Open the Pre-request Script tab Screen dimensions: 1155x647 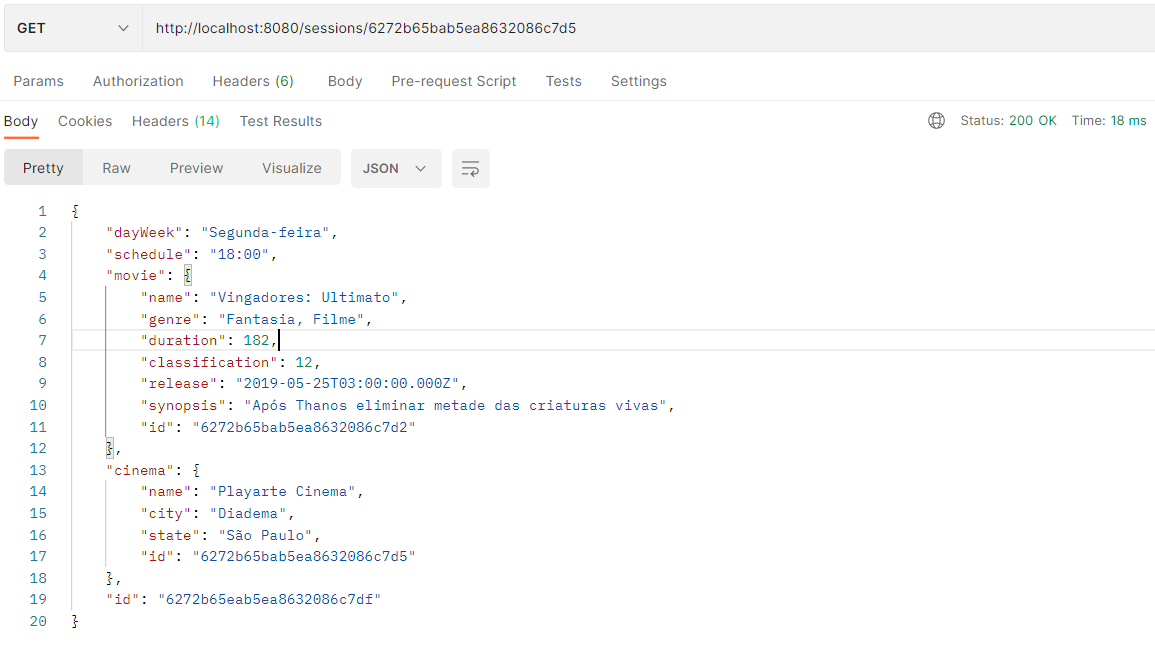pyautogui.click(x=453, y=81)
